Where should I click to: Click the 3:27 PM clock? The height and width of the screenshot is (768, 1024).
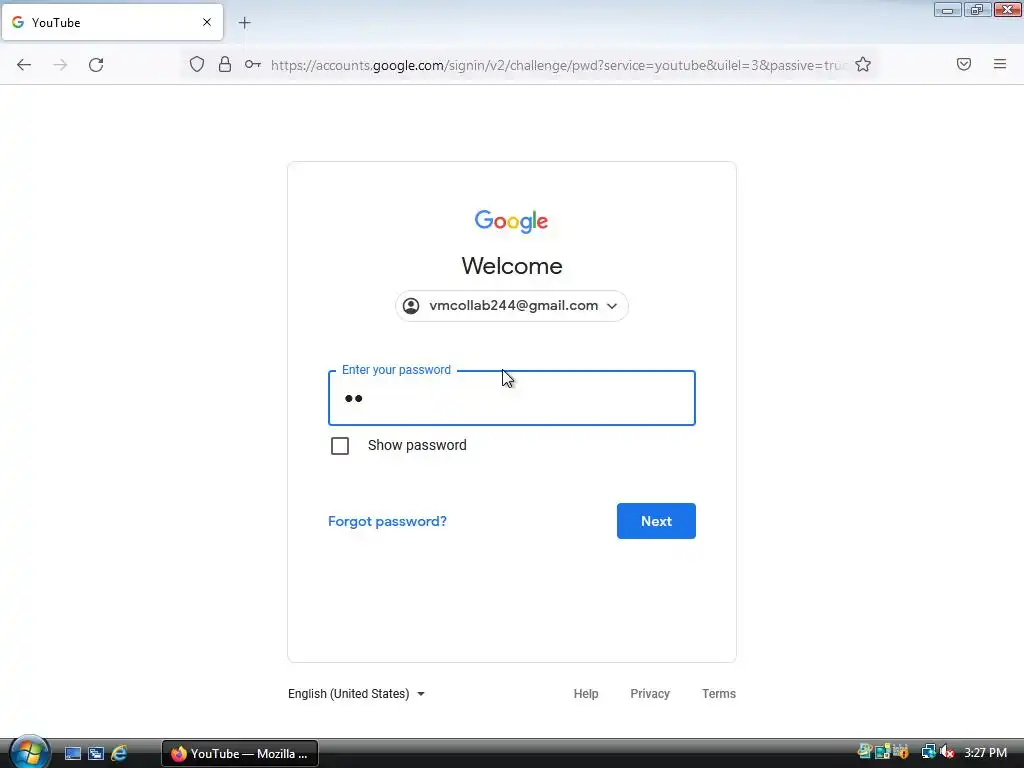[985, 752]
